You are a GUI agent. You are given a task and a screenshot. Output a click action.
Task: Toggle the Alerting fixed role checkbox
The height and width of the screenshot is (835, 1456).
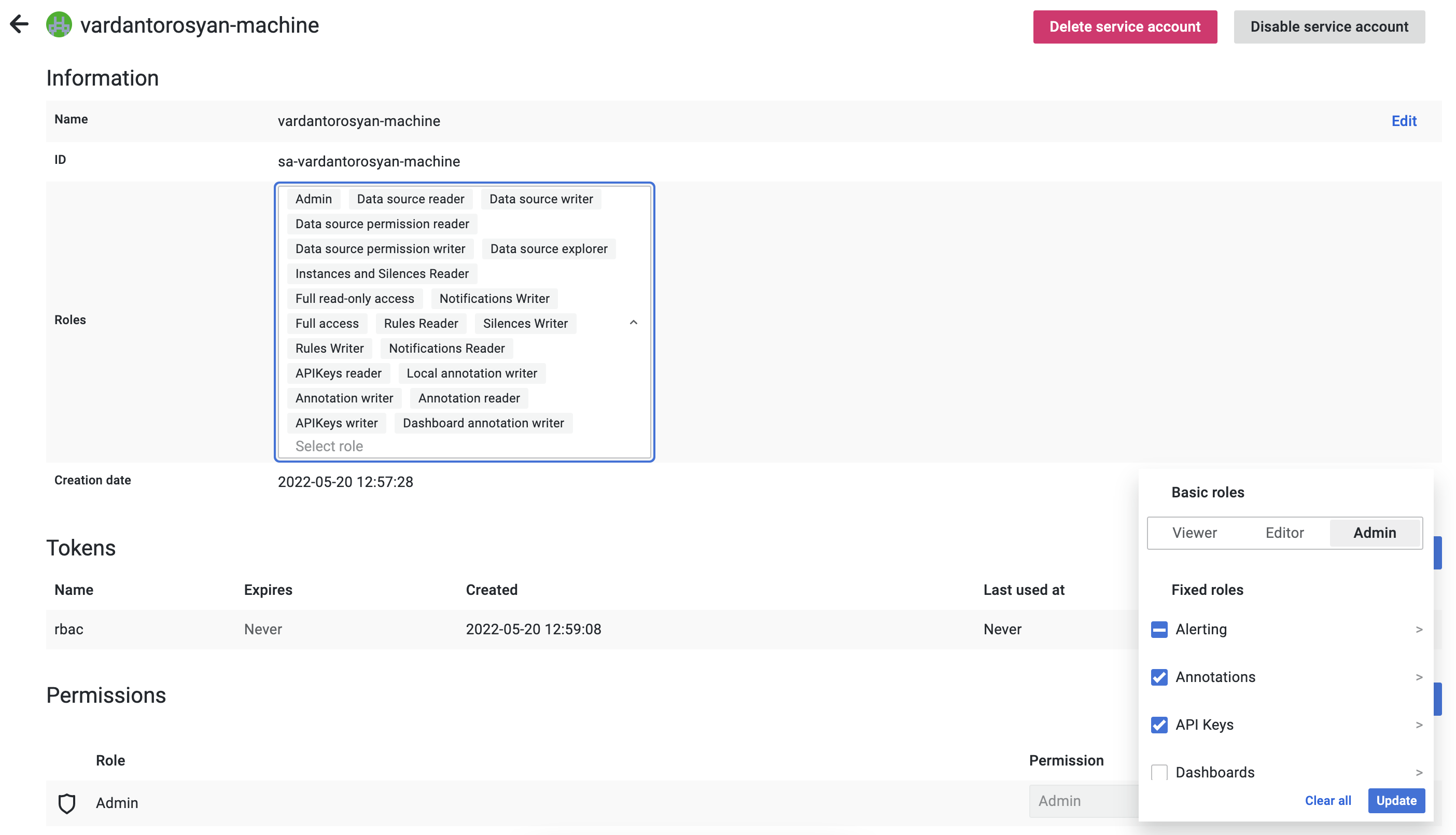coord(1159,629)
